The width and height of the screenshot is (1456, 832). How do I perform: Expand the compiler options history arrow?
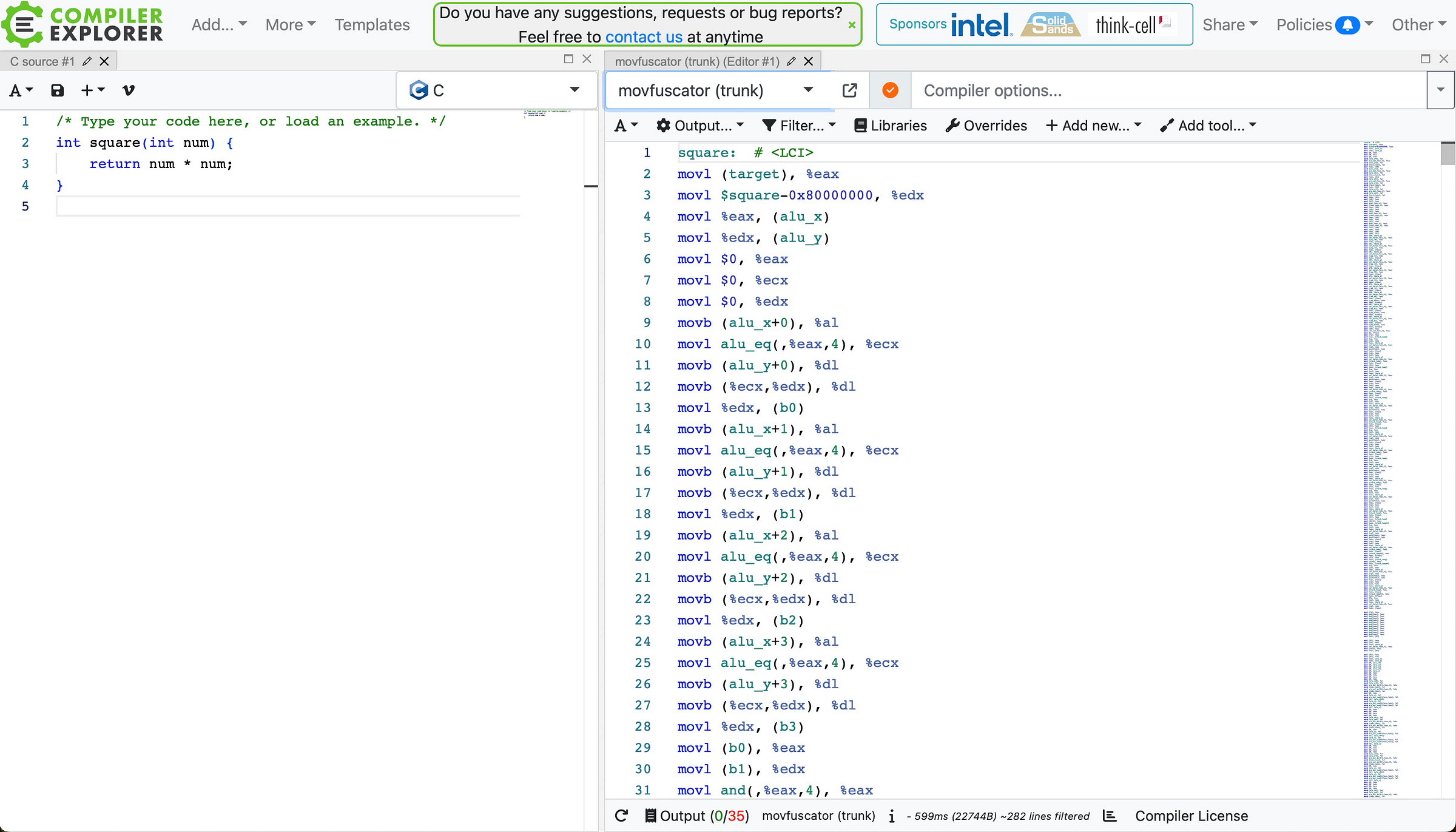[x=1440, y=90]
